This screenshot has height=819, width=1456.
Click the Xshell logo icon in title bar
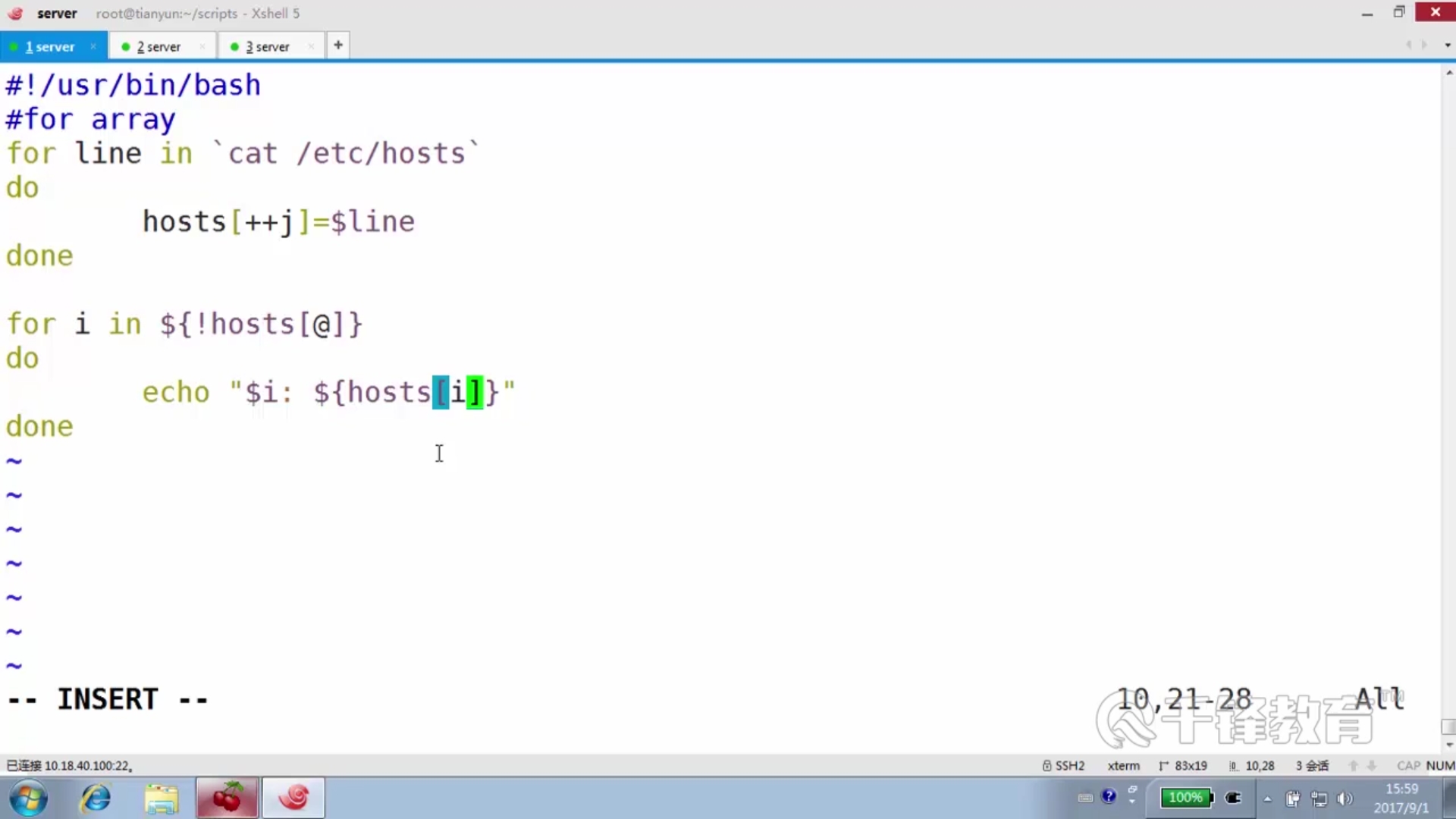pyautogui.click(x=16, y=13)
